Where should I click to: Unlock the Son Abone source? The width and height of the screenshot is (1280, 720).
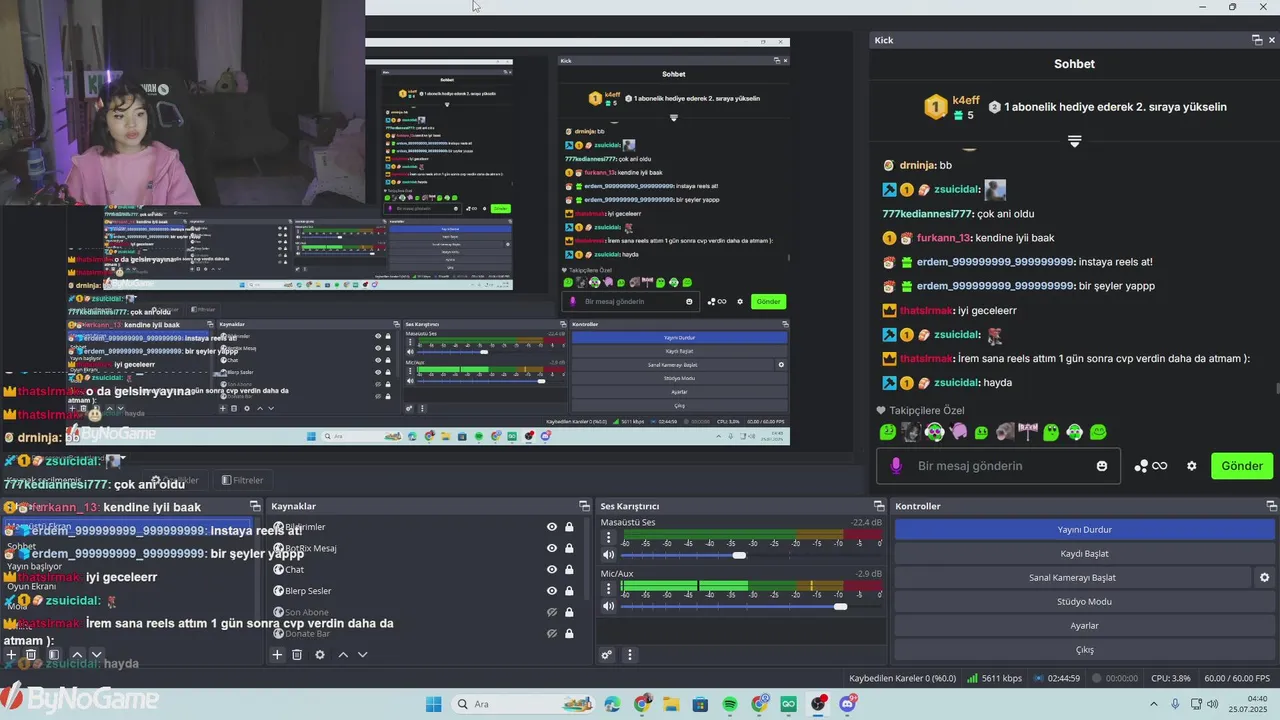point(569,612)
